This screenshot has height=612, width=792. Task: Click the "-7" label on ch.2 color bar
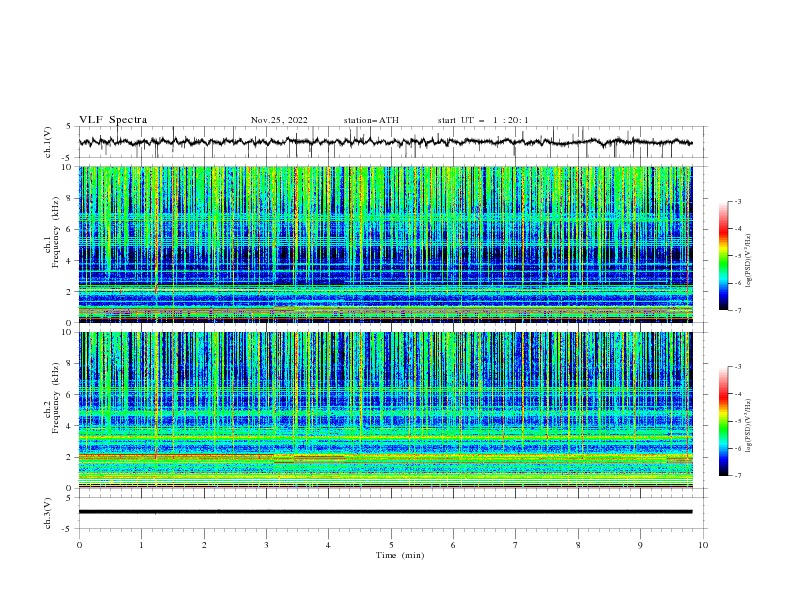tap(737, 475)
